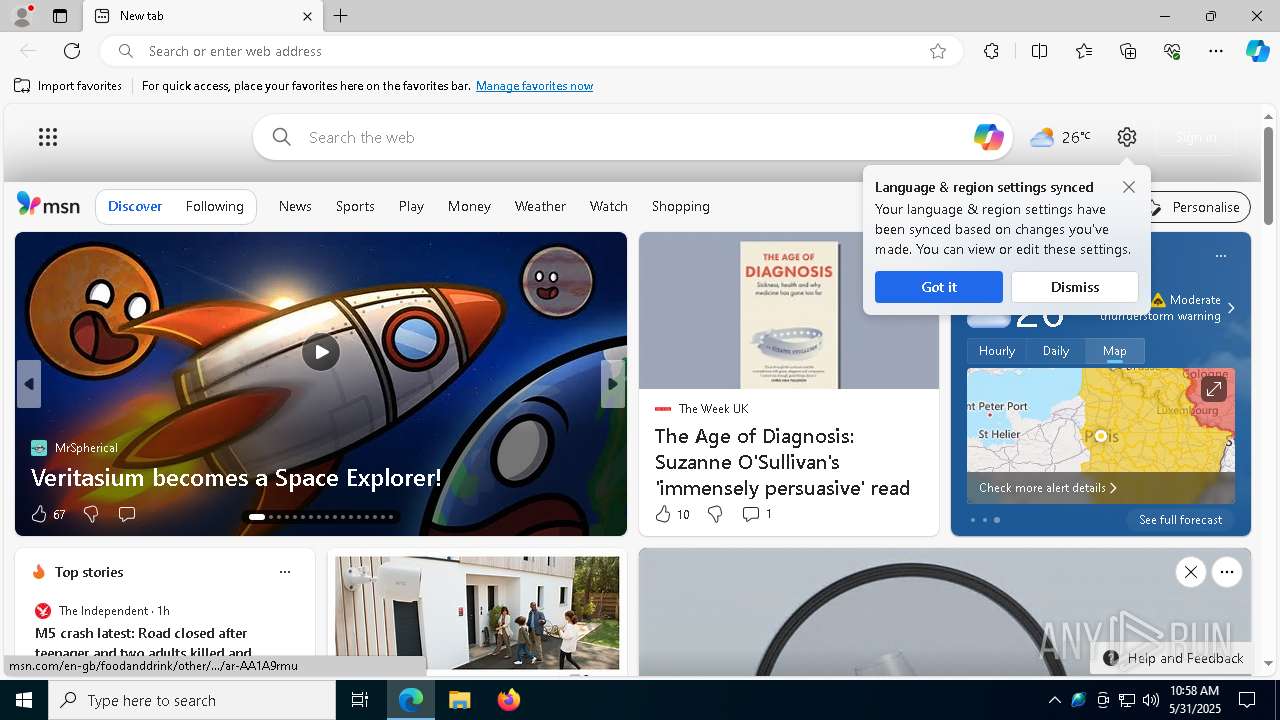Click Import favorites
1280x720 pixels.
tap(68, 86)
